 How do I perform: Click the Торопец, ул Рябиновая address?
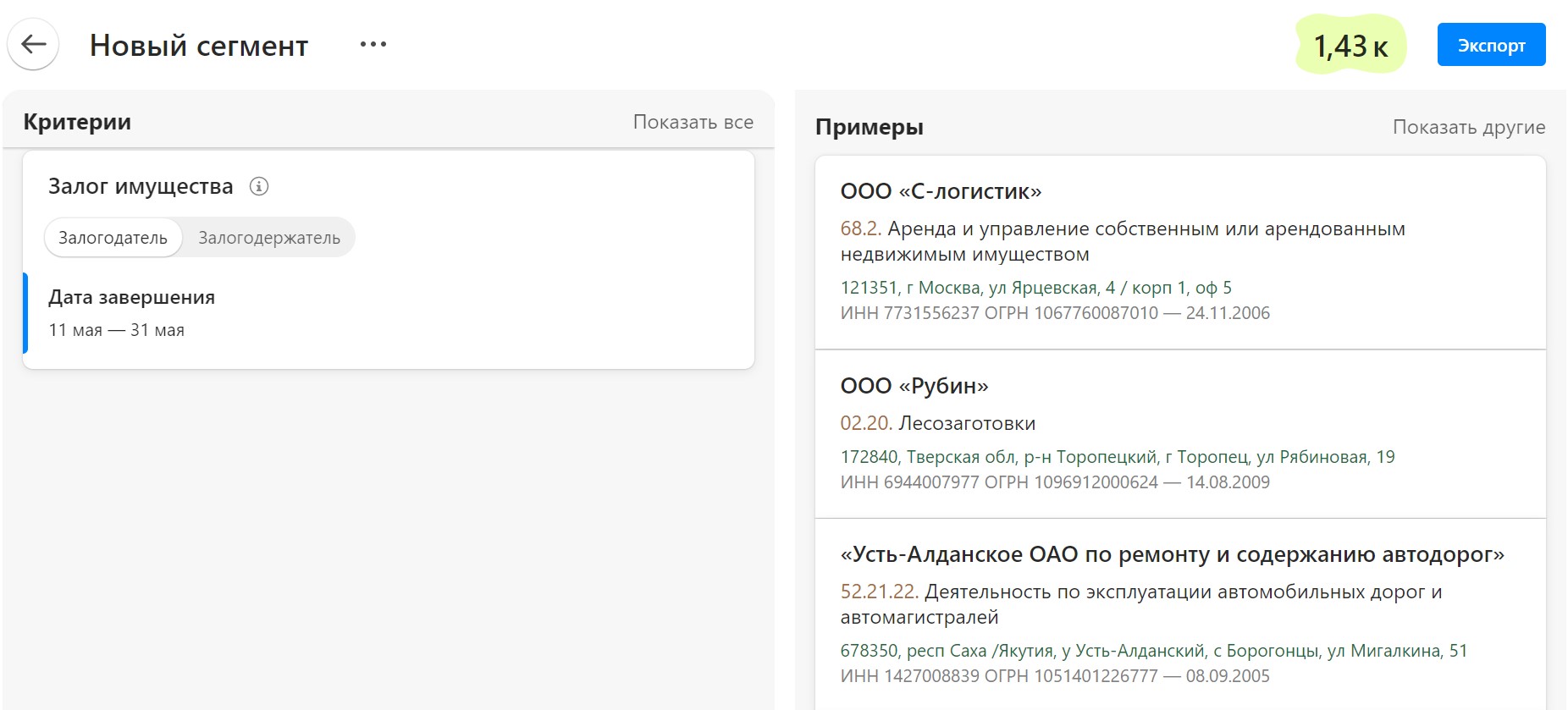click(1117, 457)
